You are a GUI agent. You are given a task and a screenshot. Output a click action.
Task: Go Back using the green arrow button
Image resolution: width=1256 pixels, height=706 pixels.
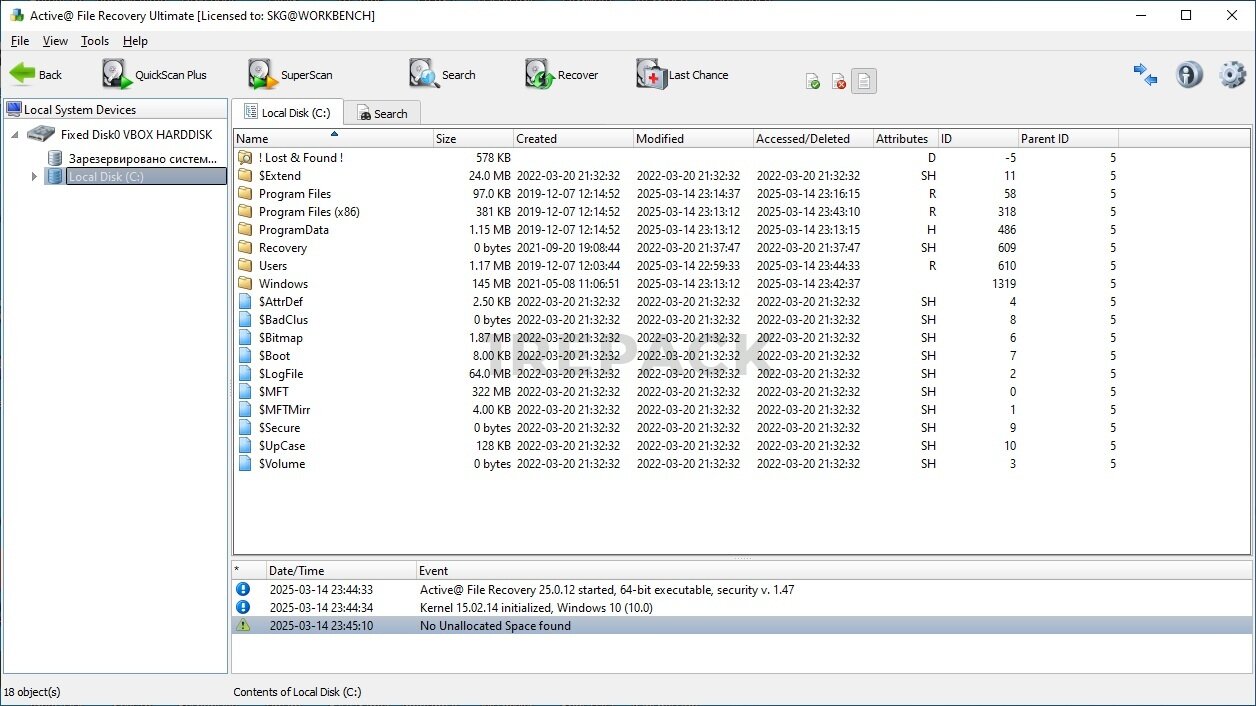point(35,75)
